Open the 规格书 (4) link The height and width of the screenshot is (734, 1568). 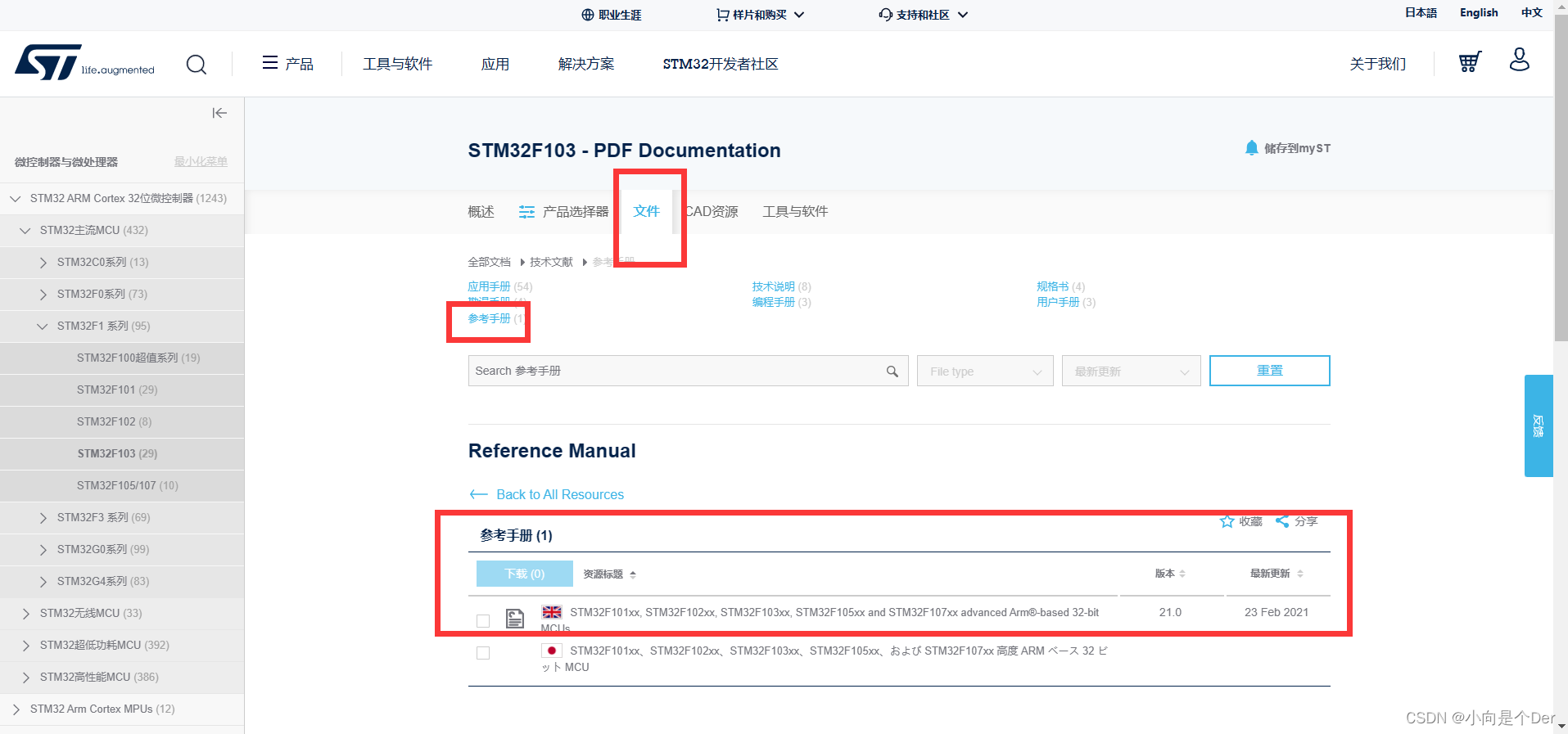pyautogui.click(x=1061, y=286)
